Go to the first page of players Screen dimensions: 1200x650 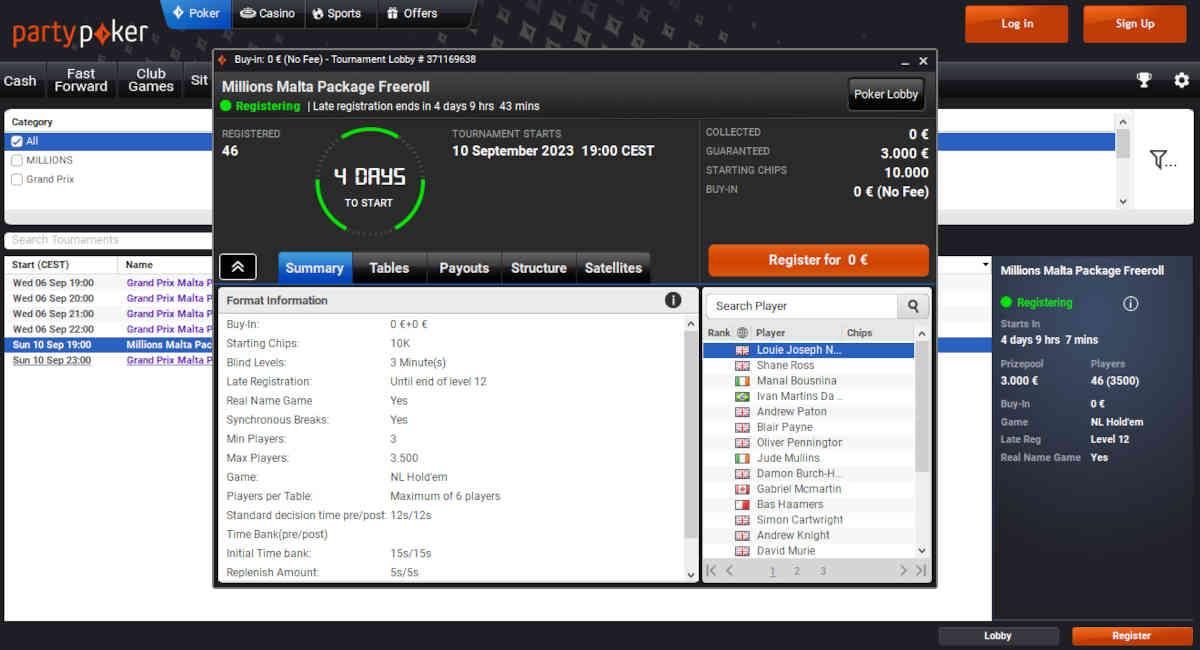click(711, 571)
